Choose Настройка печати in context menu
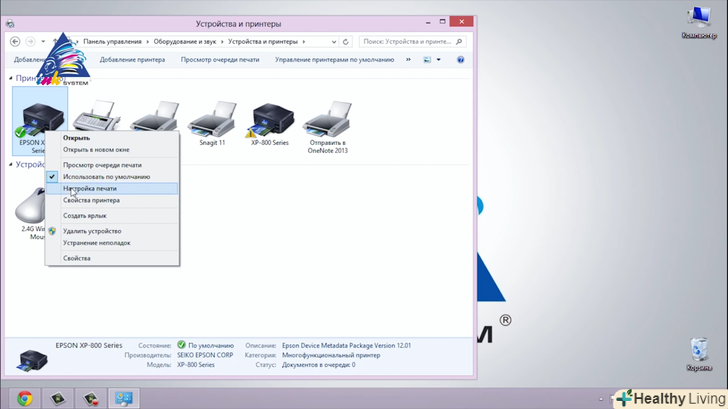728x409 pixels. click(111, 188)
